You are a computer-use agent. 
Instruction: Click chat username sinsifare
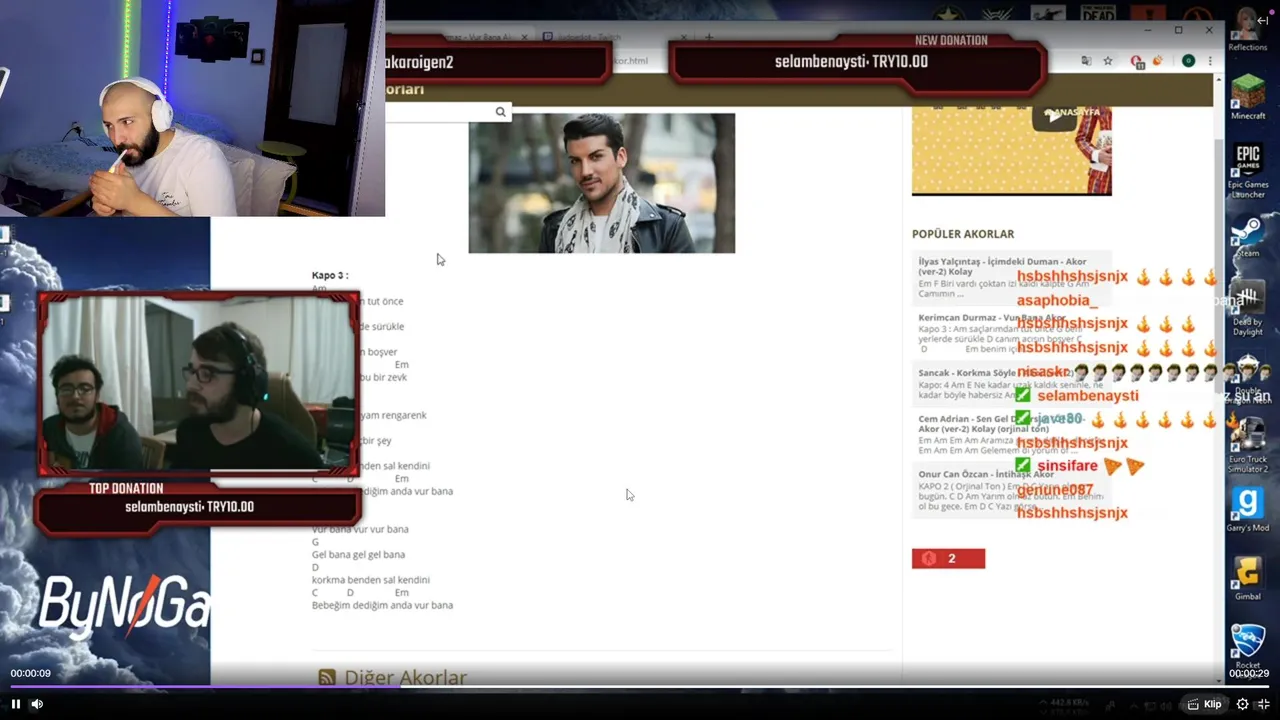pos(1067,466)
